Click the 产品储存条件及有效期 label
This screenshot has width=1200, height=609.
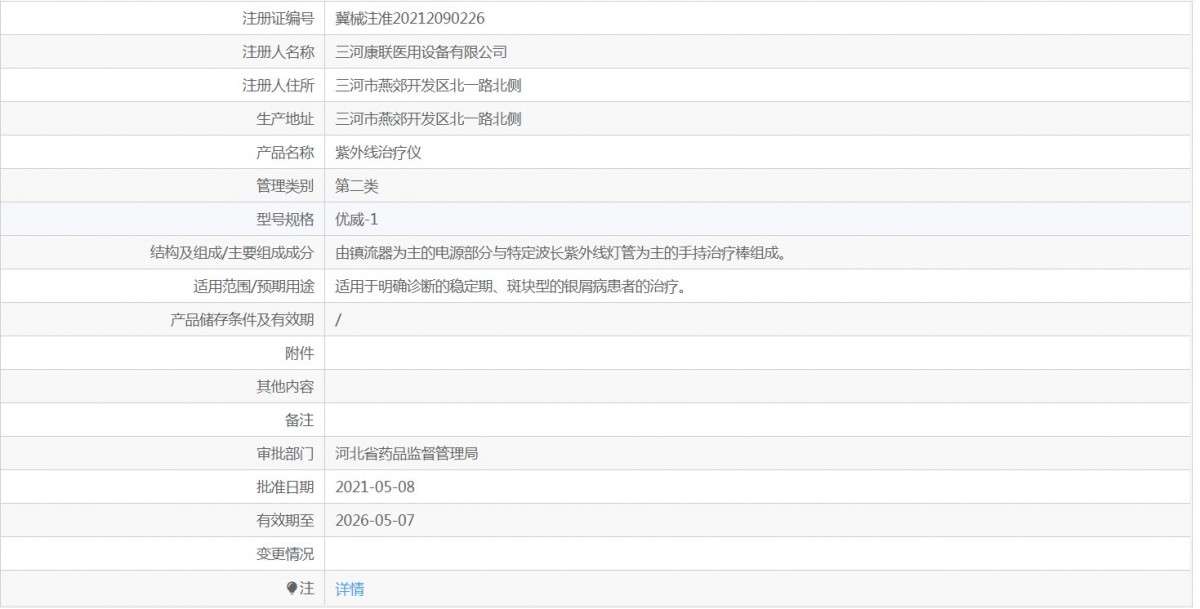(x=243, y=320)
